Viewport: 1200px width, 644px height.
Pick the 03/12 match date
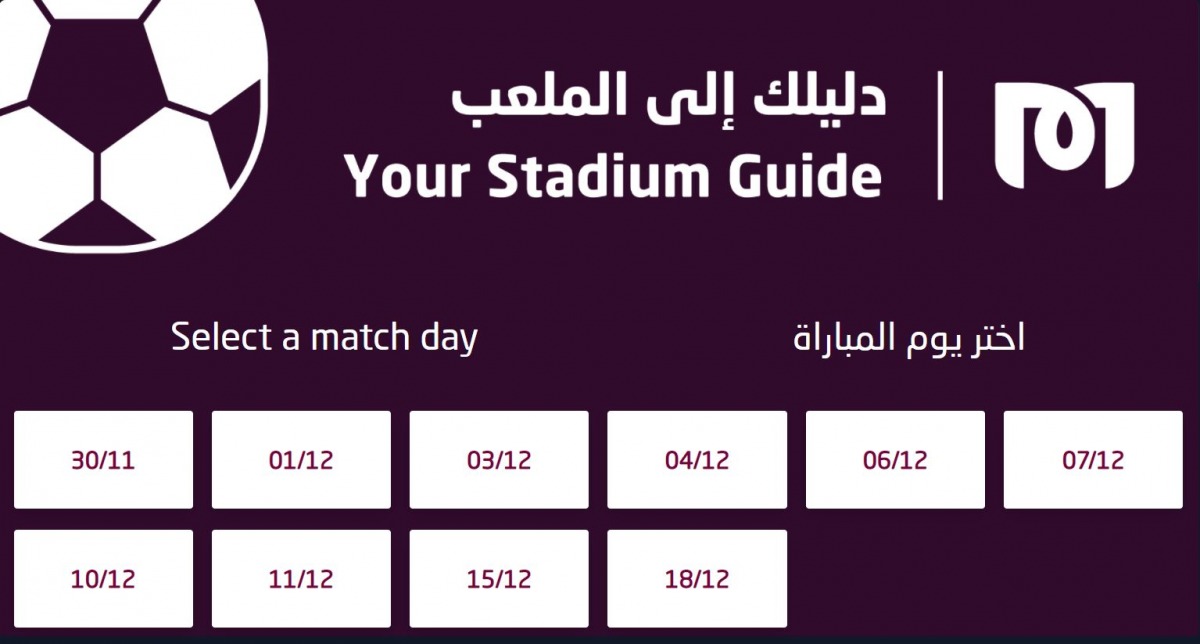click(499, 460)
